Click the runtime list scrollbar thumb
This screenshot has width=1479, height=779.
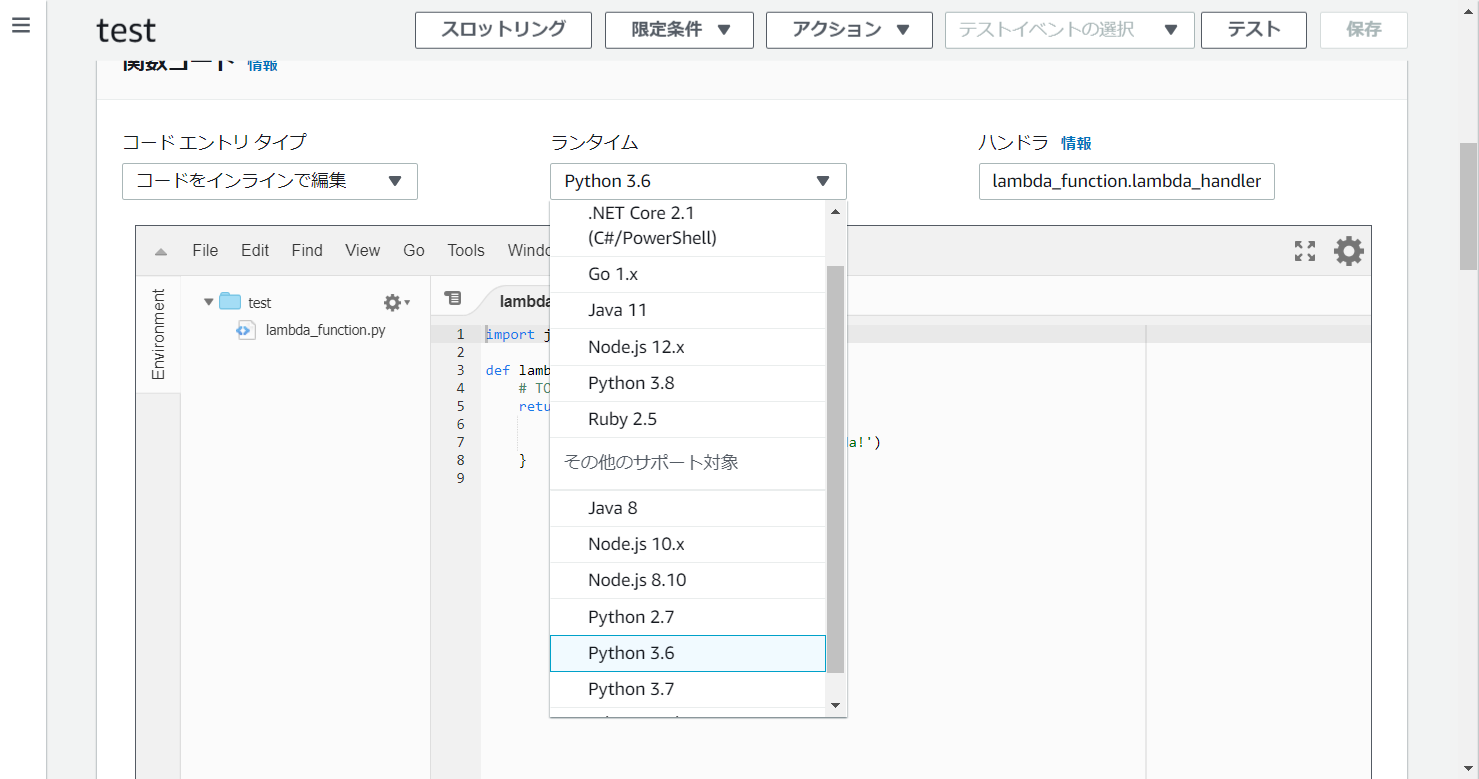(835, 470)
